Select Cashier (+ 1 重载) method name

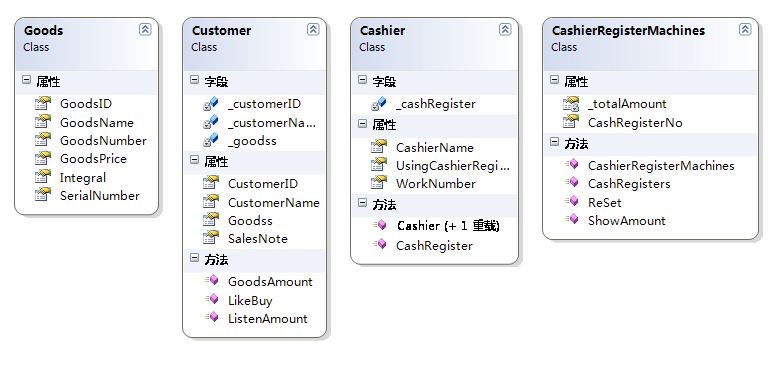tap(448, 226)
